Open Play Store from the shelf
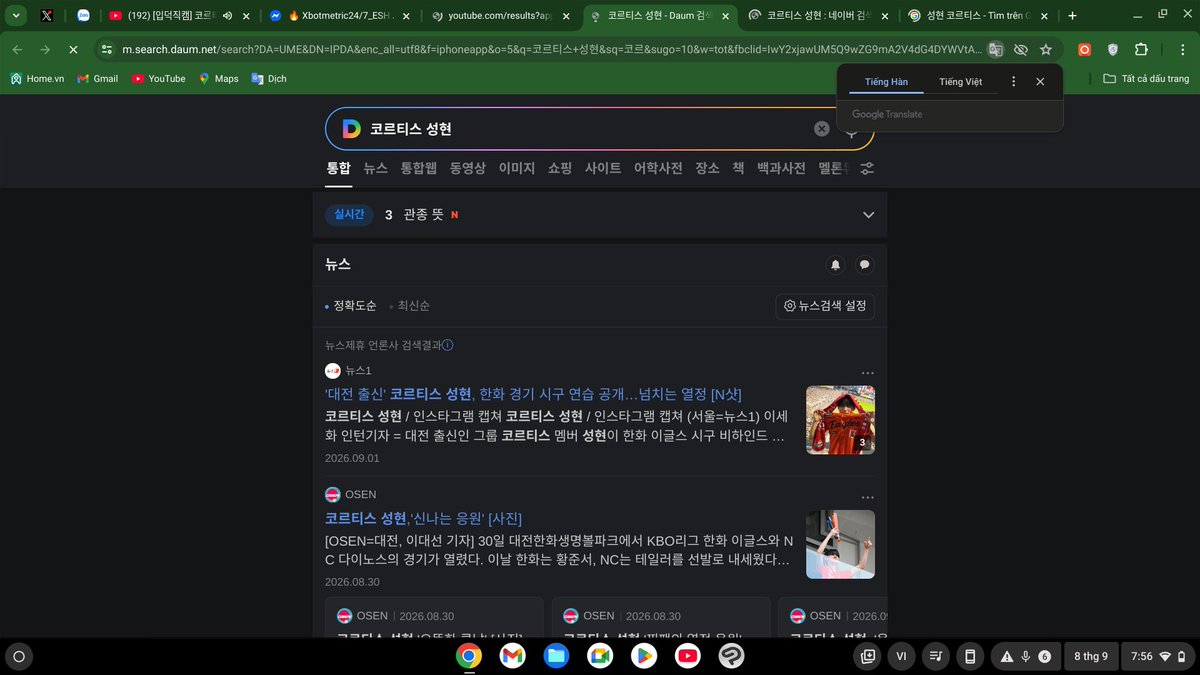The height and width of the screenshot is (675, 1200). click(x=643, y=656)
